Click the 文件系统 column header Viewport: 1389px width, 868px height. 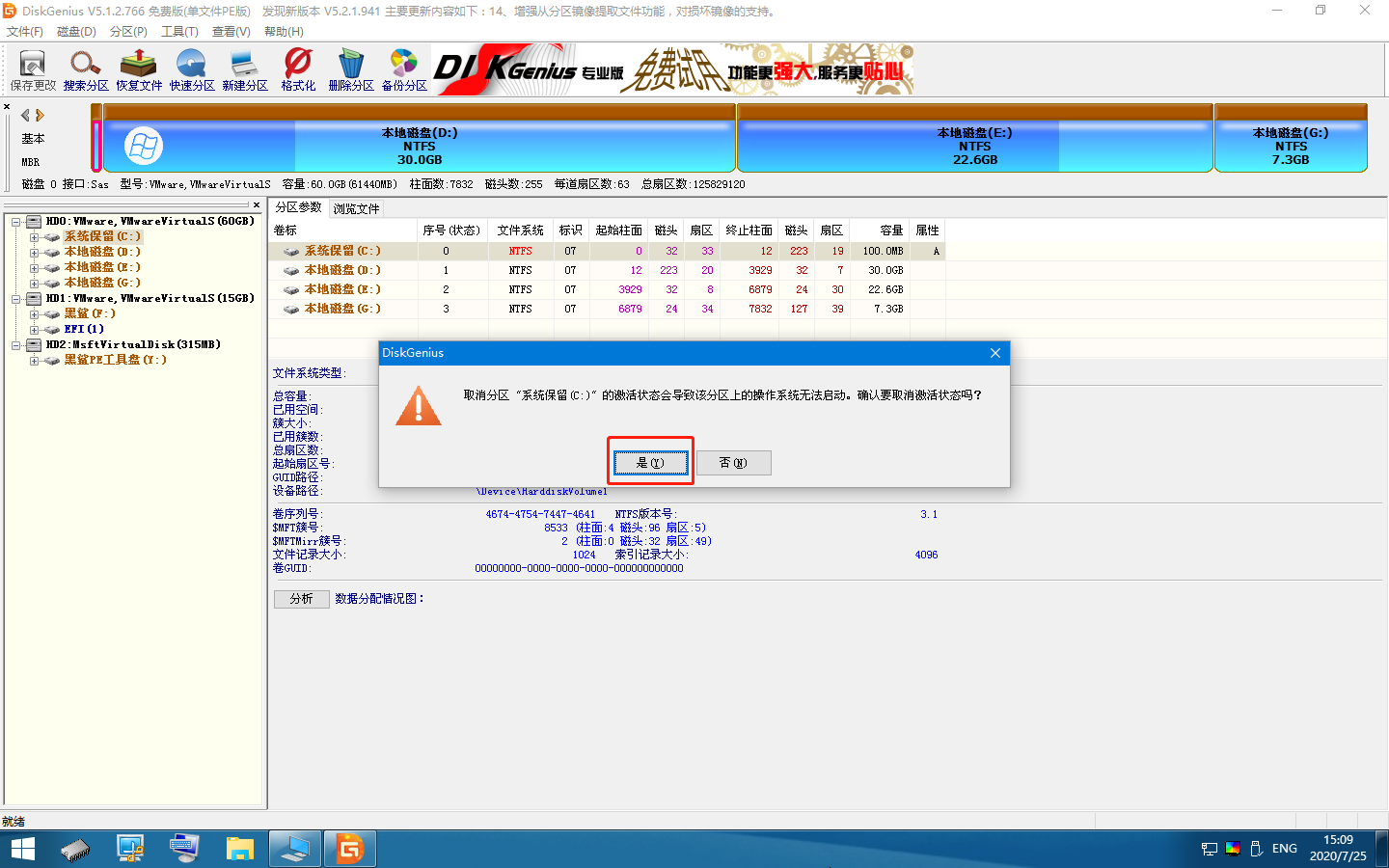521,231
